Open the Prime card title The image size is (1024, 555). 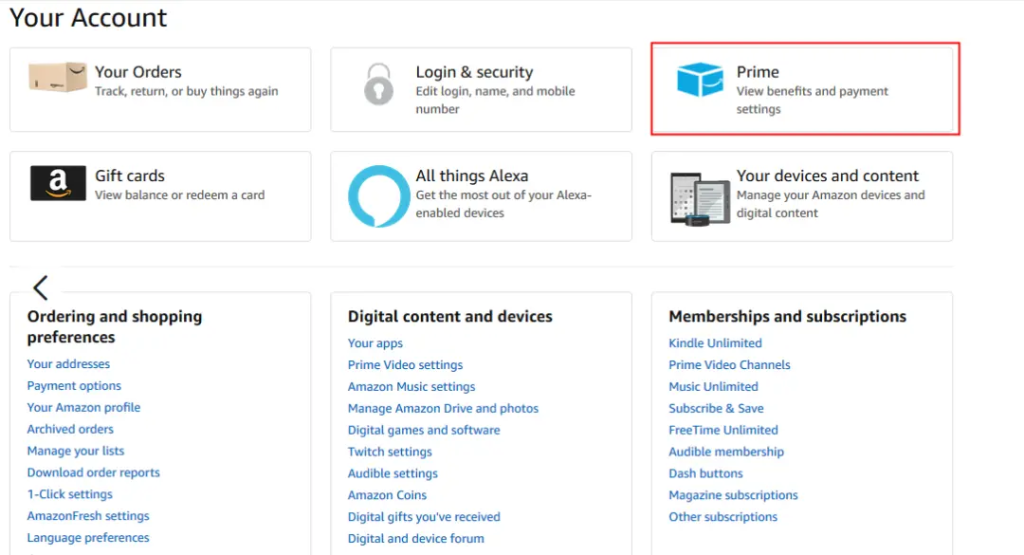[758, 72]
